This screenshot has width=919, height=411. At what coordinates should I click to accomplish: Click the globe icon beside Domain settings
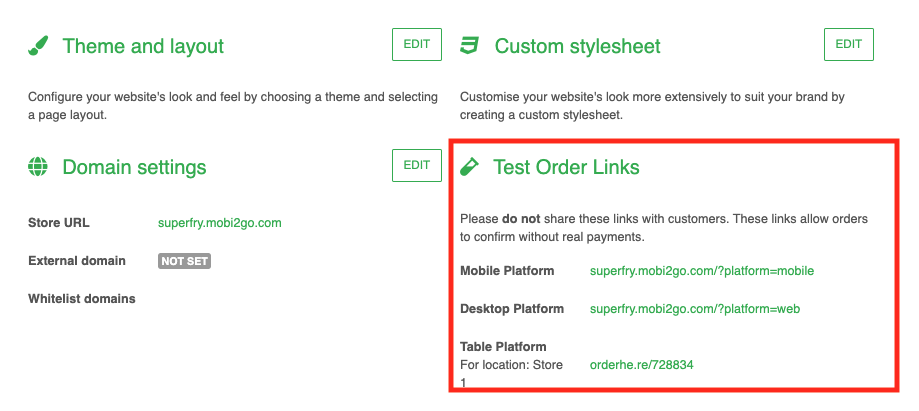38,167
